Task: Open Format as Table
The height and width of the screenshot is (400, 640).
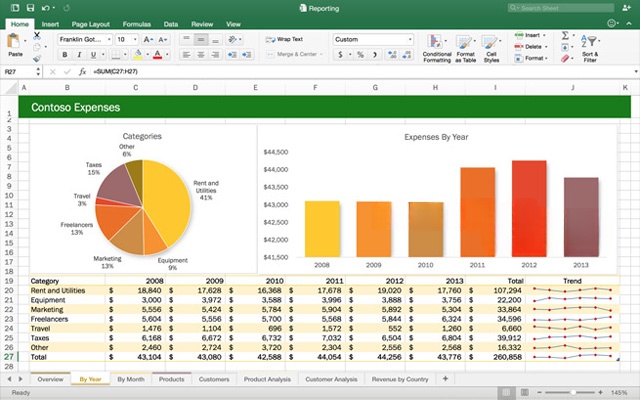Action: click(x=466, y=48)
